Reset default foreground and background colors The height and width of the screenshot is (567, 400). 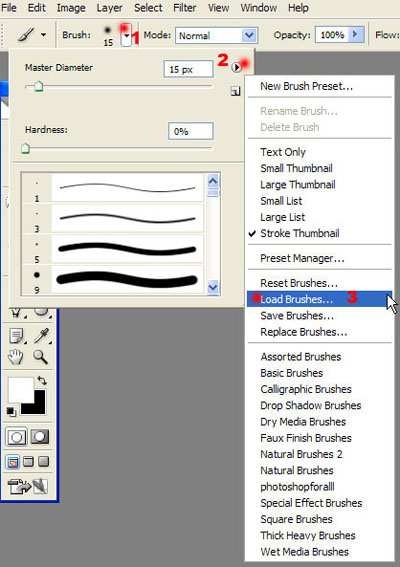point(11,412)
